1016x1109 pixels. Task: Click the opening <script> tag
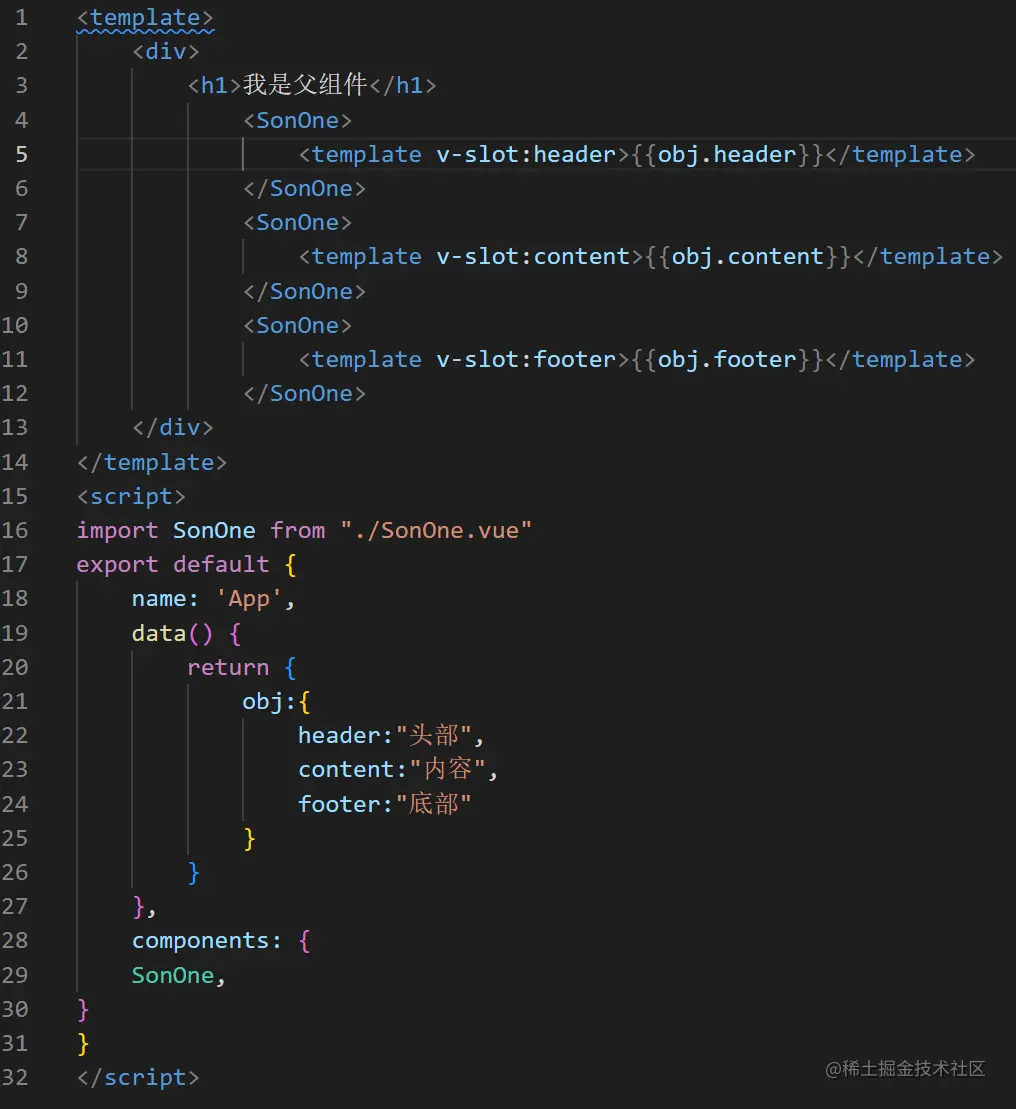131,497
